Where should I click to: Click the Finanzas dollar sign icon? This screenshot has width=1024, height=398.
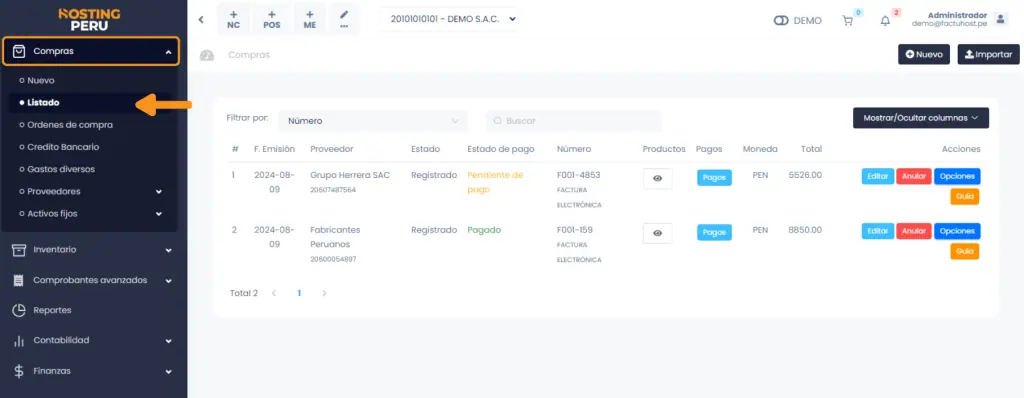(x=19, y=371)
